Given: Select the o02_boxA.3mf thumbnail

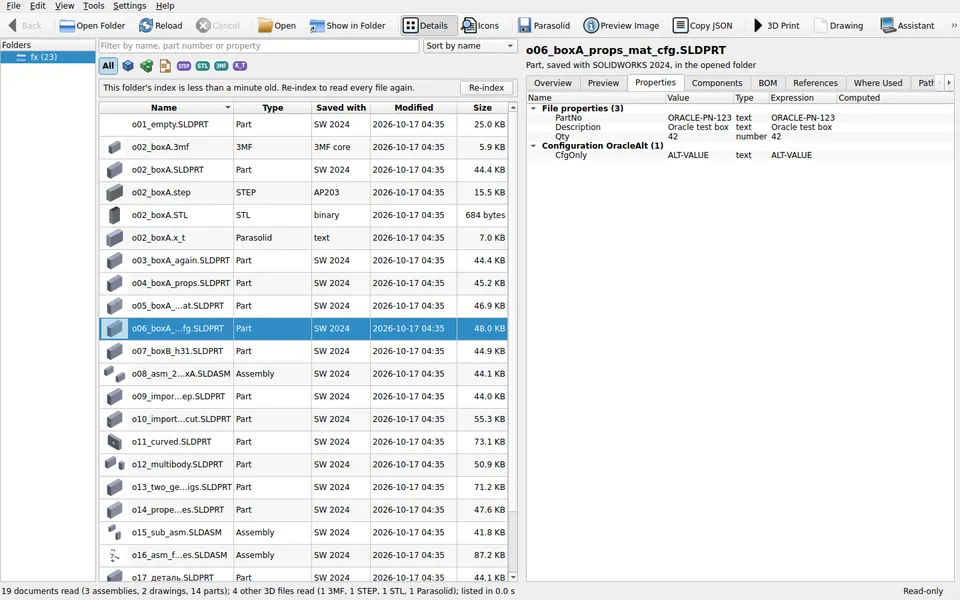Looking at the screenshot, I should point(114,148).
